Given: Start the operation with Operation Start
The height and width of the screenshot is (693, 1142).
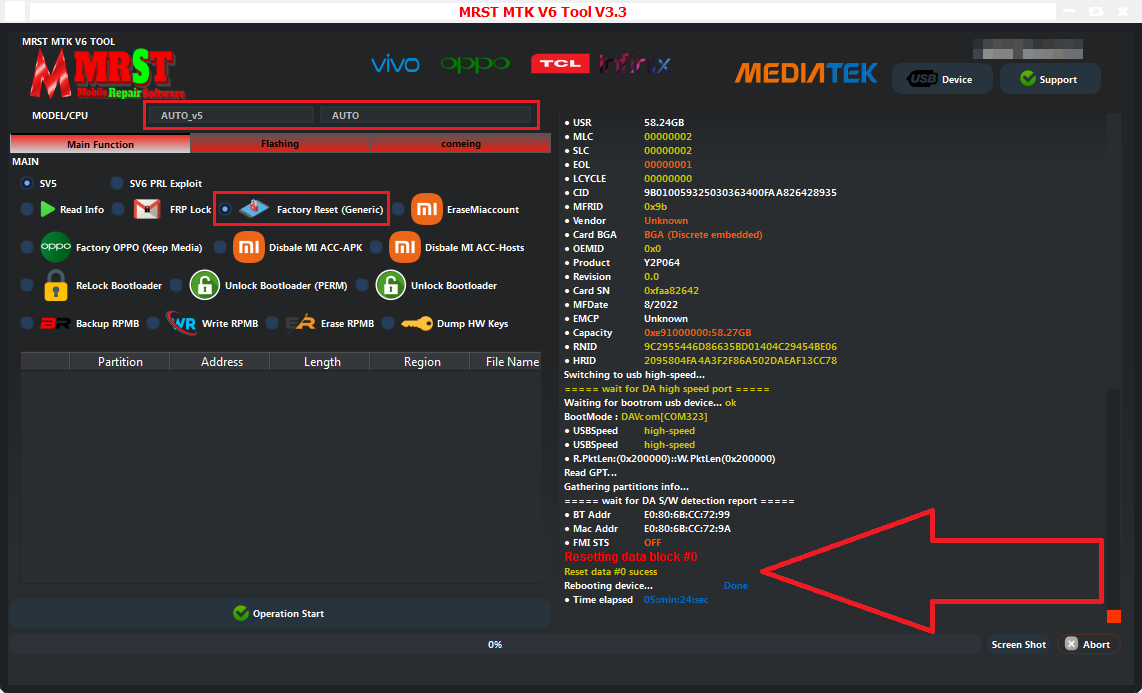Looking at the screenshot, I should pos(280,614).
